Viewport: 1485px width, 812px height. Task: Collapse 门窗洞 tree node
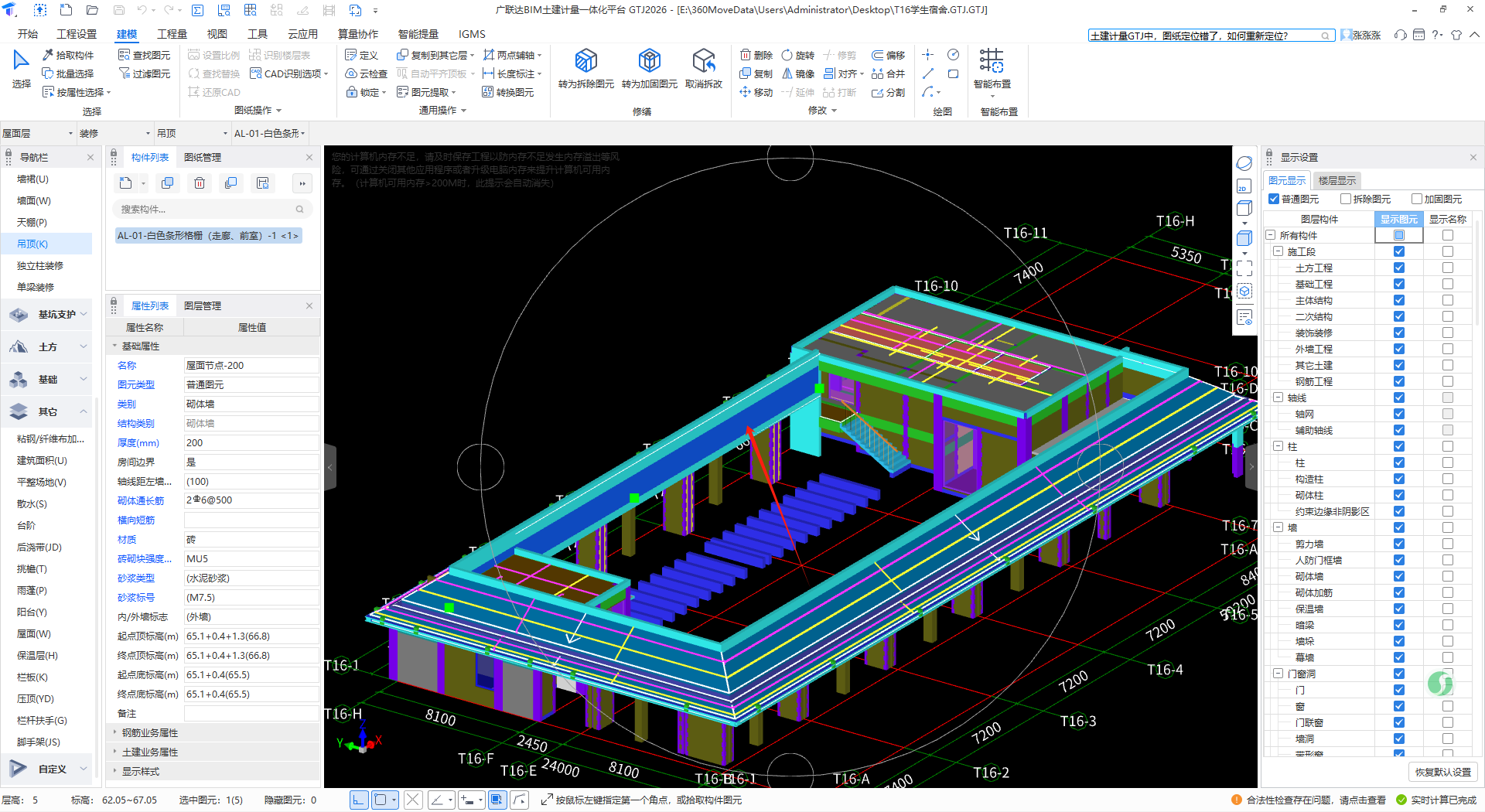click(x=1278, y=674)
